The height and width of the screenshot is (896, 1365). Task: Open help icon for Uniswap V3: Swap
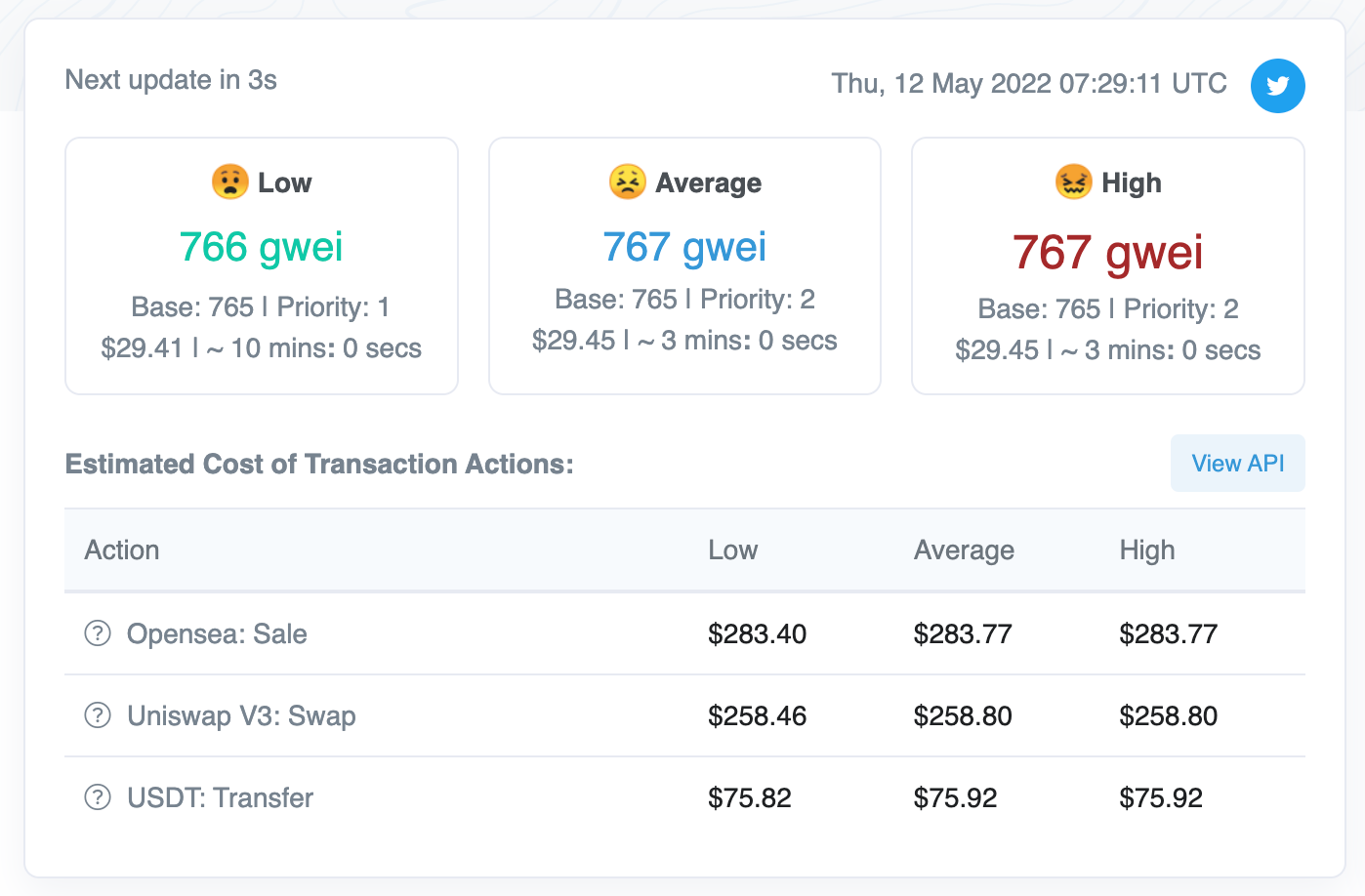point(98,715)
